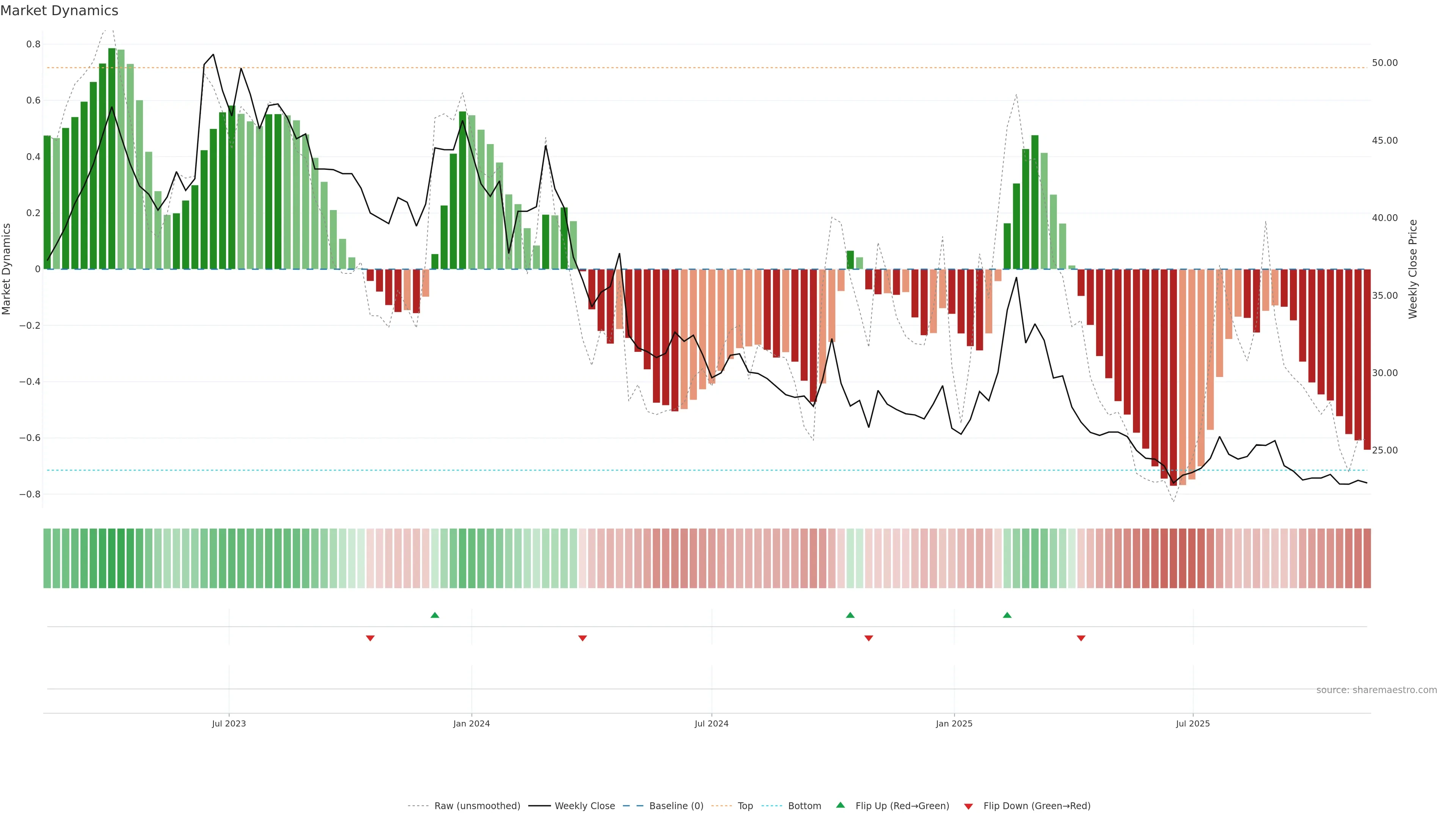Click the red triangle icon in the legend
Image resolution: width=1456 pixels, height=819 pixels.
968,806
